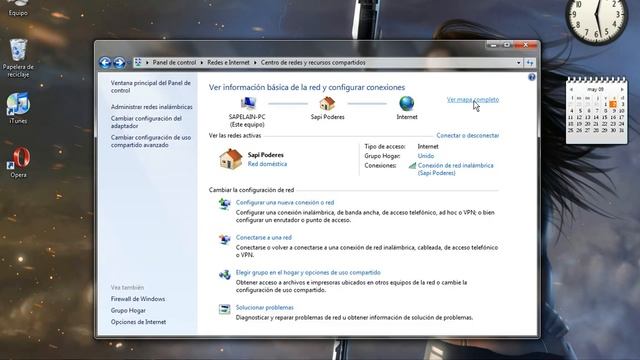Click Configurar una nueva conexión o red

click(285, 202)
